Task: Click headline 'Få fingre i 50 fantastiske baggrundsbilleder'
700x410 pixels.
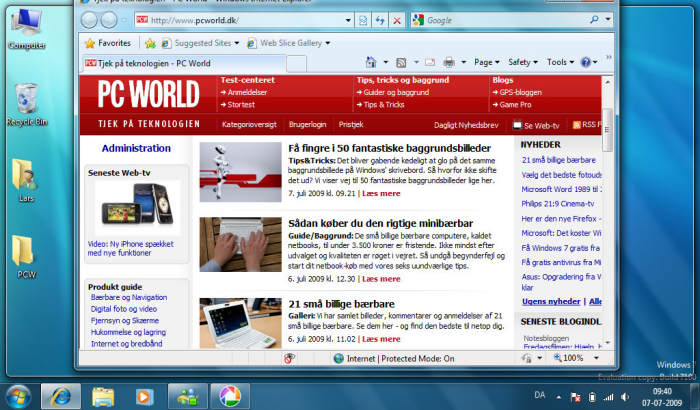Action: [x=389, y=148]
